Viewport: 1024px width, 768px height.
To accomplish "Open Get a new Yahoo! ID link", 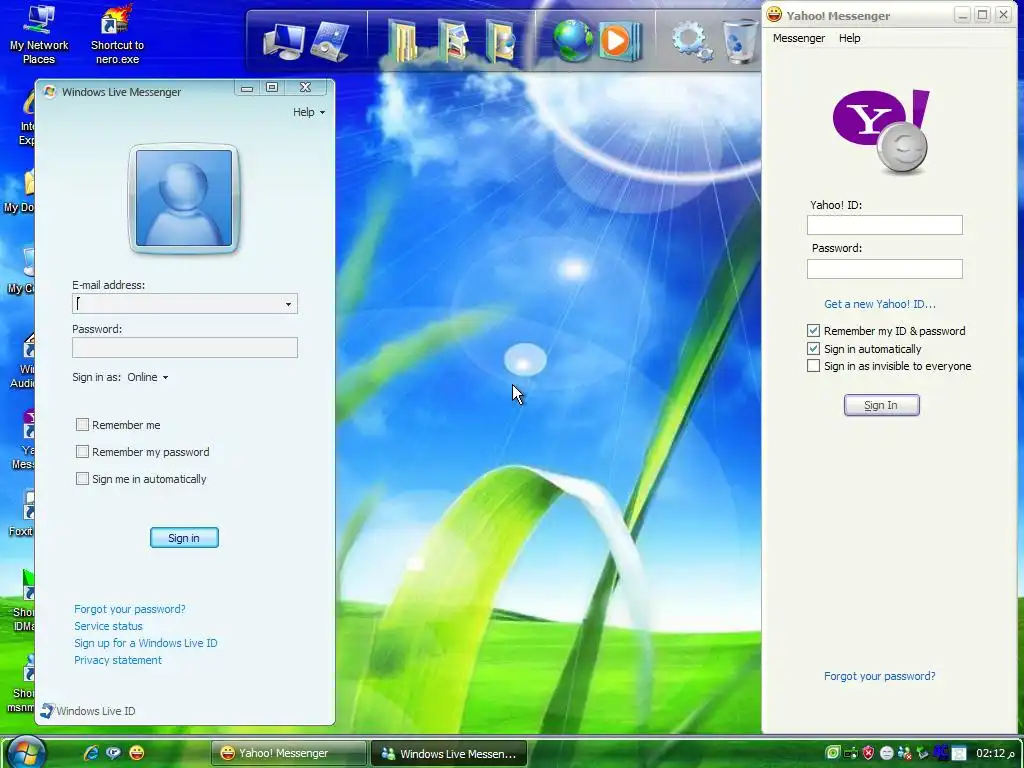I will [879, 304].
